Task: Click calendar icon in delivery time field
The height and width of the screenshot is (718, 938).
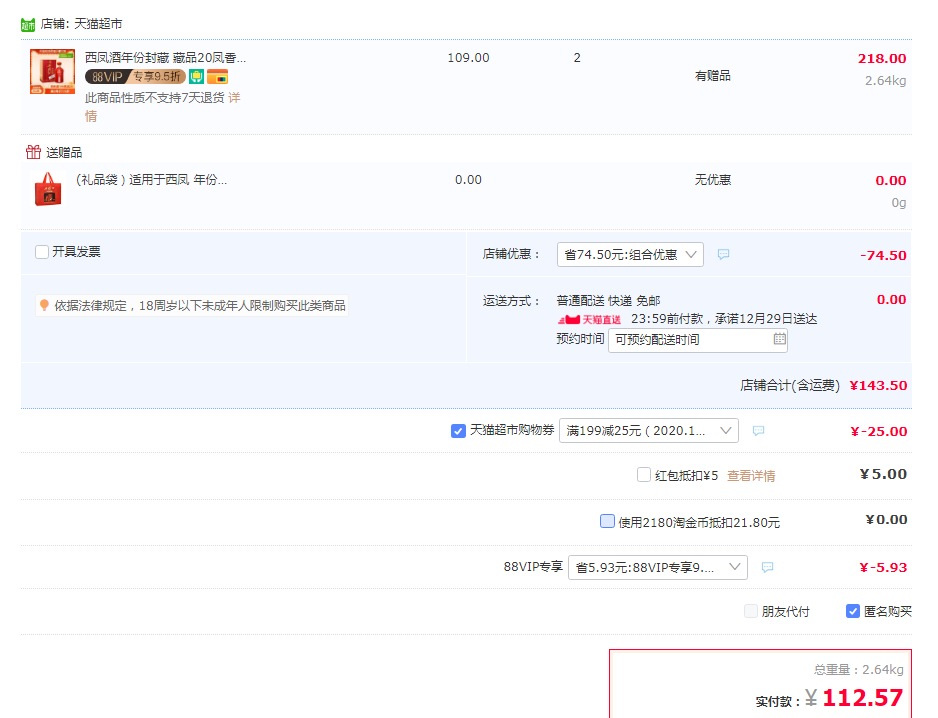Action: 779,339
